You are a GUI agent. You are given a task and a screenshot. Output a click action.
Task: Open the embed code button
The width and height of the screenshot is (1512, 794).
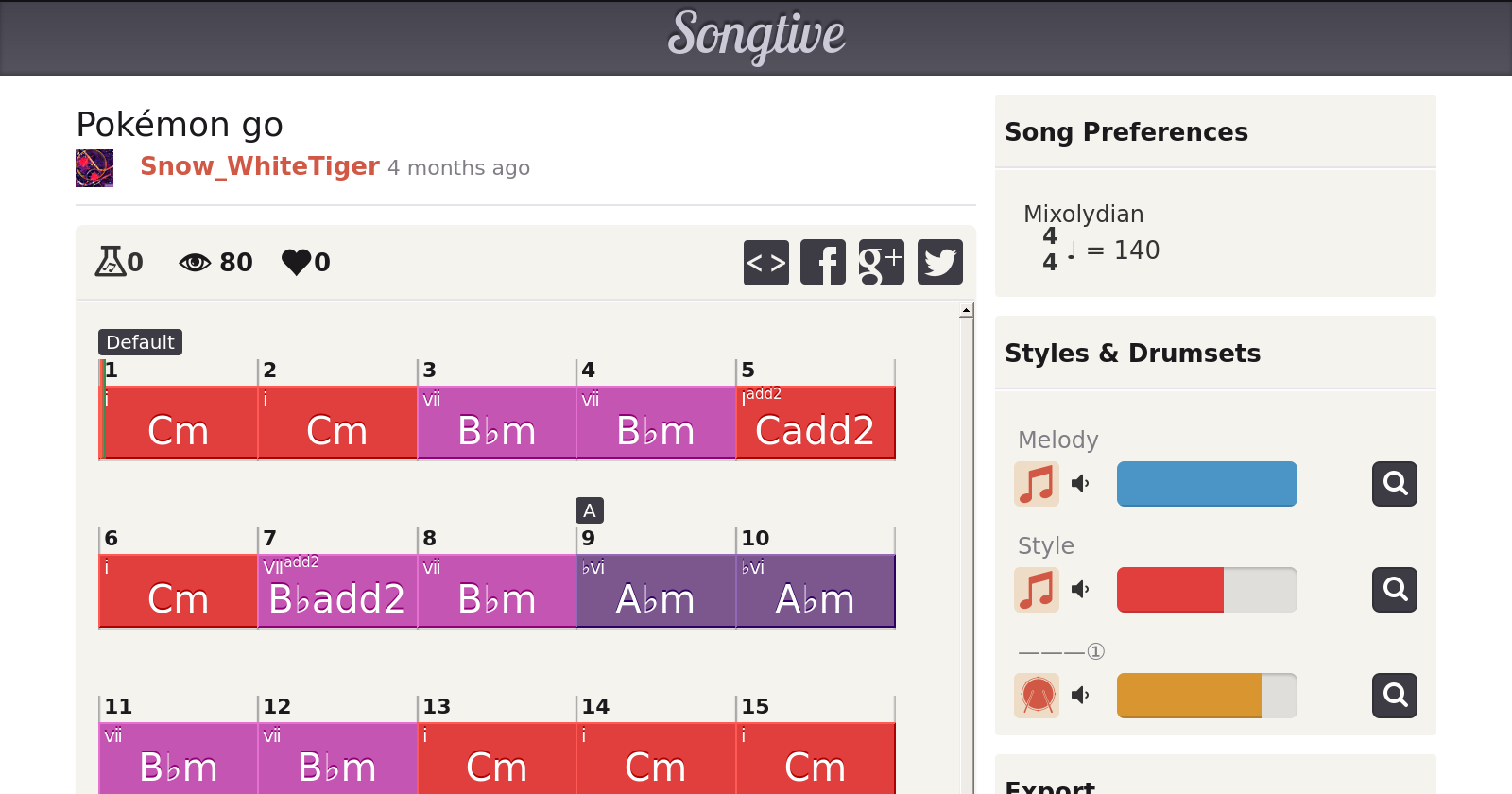click(765, 262)
